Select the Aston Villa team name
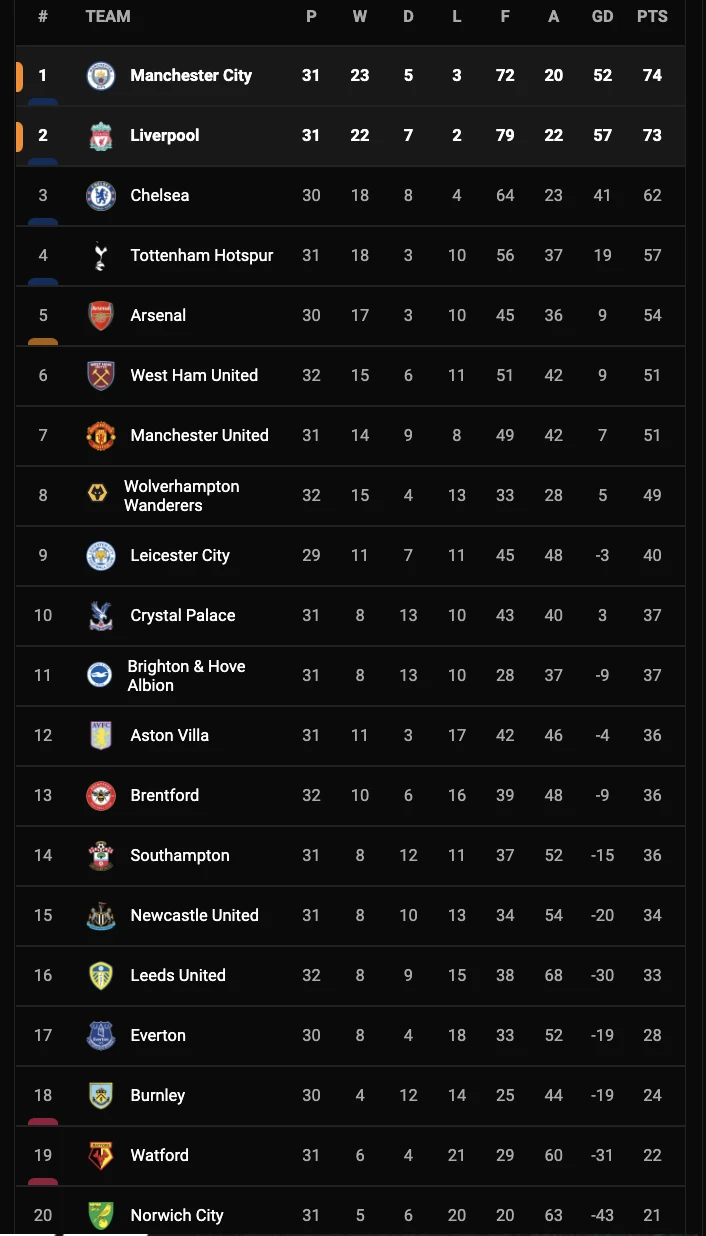Image resolution: width=706 pixels, height=1236 pixels. [x=170, y=735]
